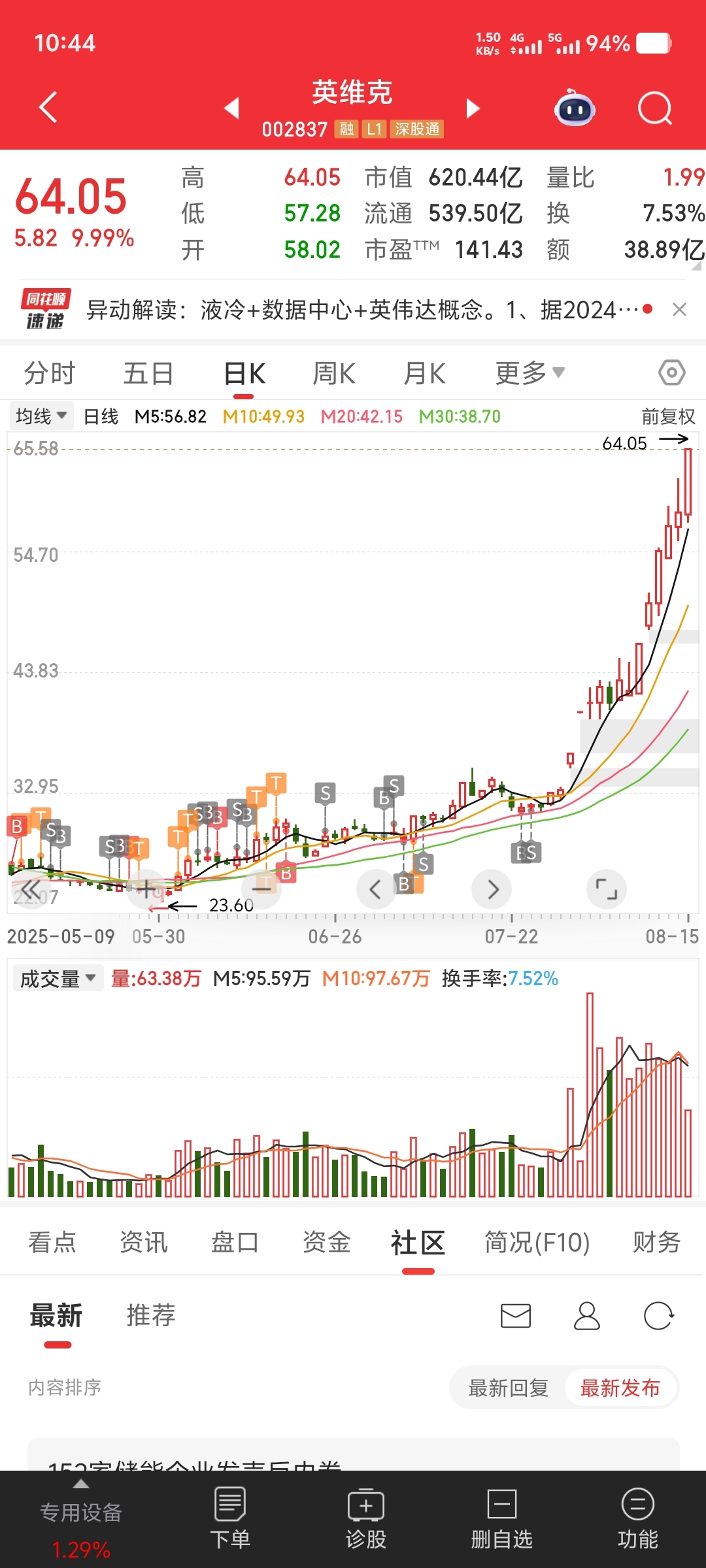The height and width of the screenshot is (1568, 706).
Task: Open 更多 chart period dropdown
Action: [529, 373]
